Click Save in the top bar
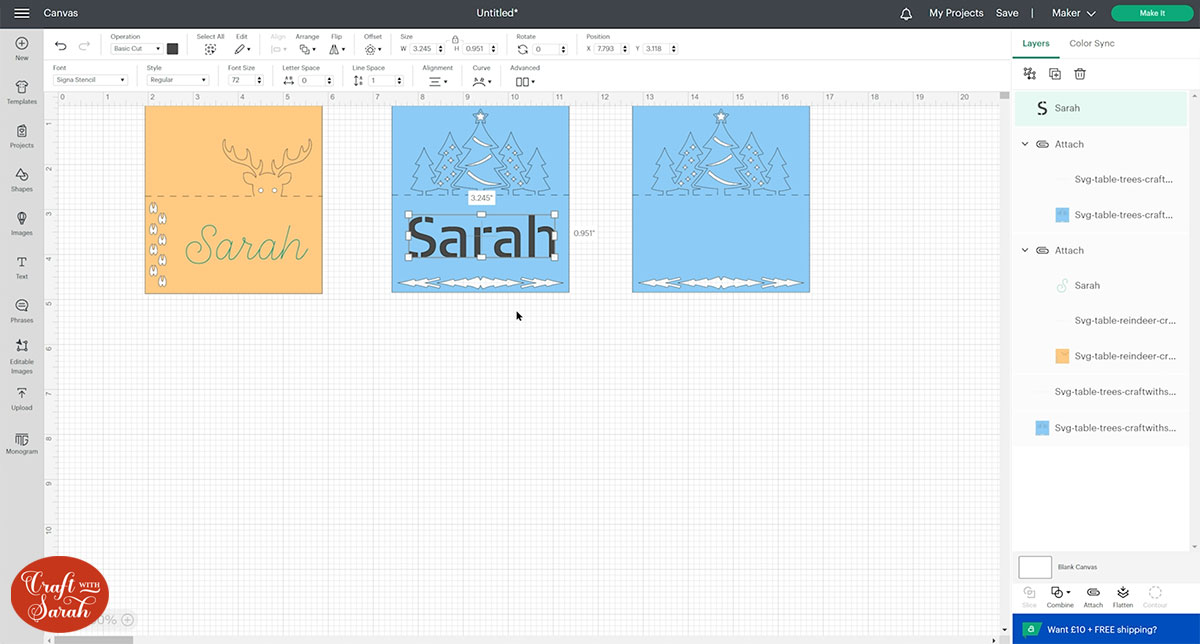Image resolution: width=1200 pixels, height=644 pixels. point(1007,13)
